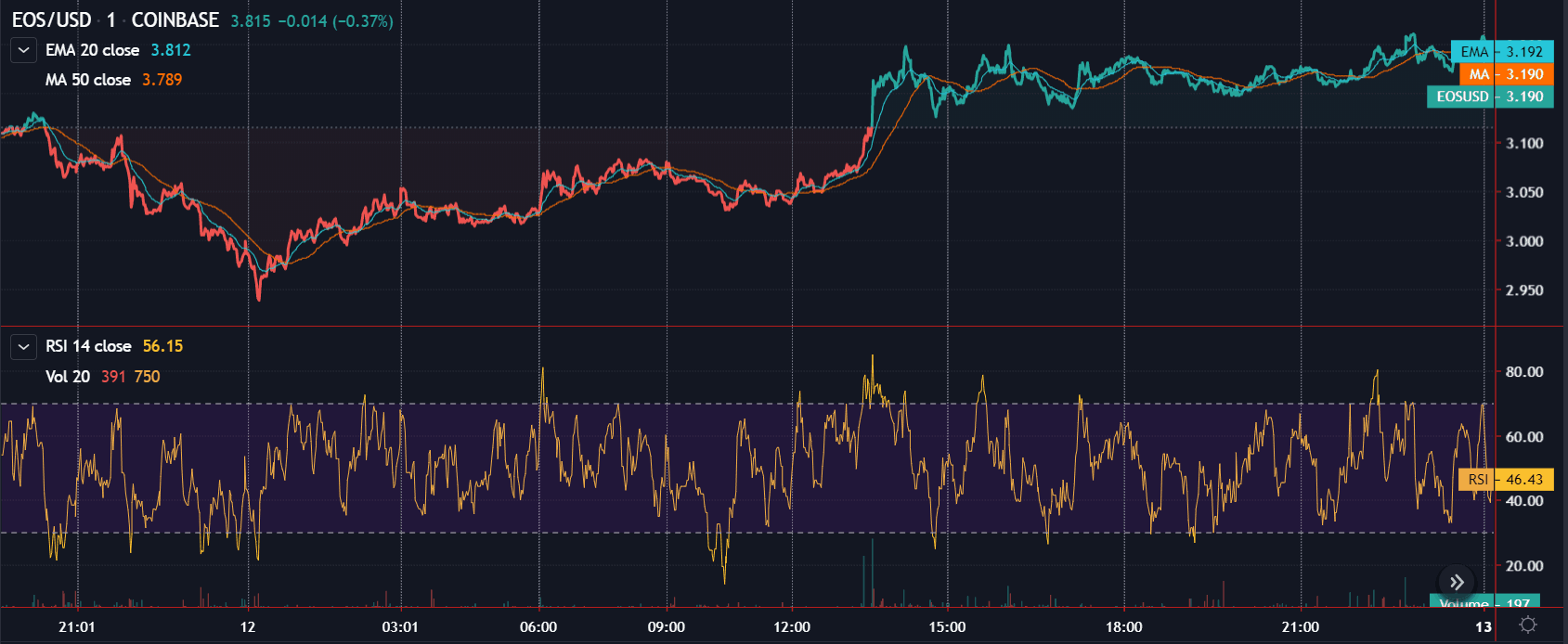
Task: Click the 2.950 price axis label
Action: click(x=1524, y=290)
